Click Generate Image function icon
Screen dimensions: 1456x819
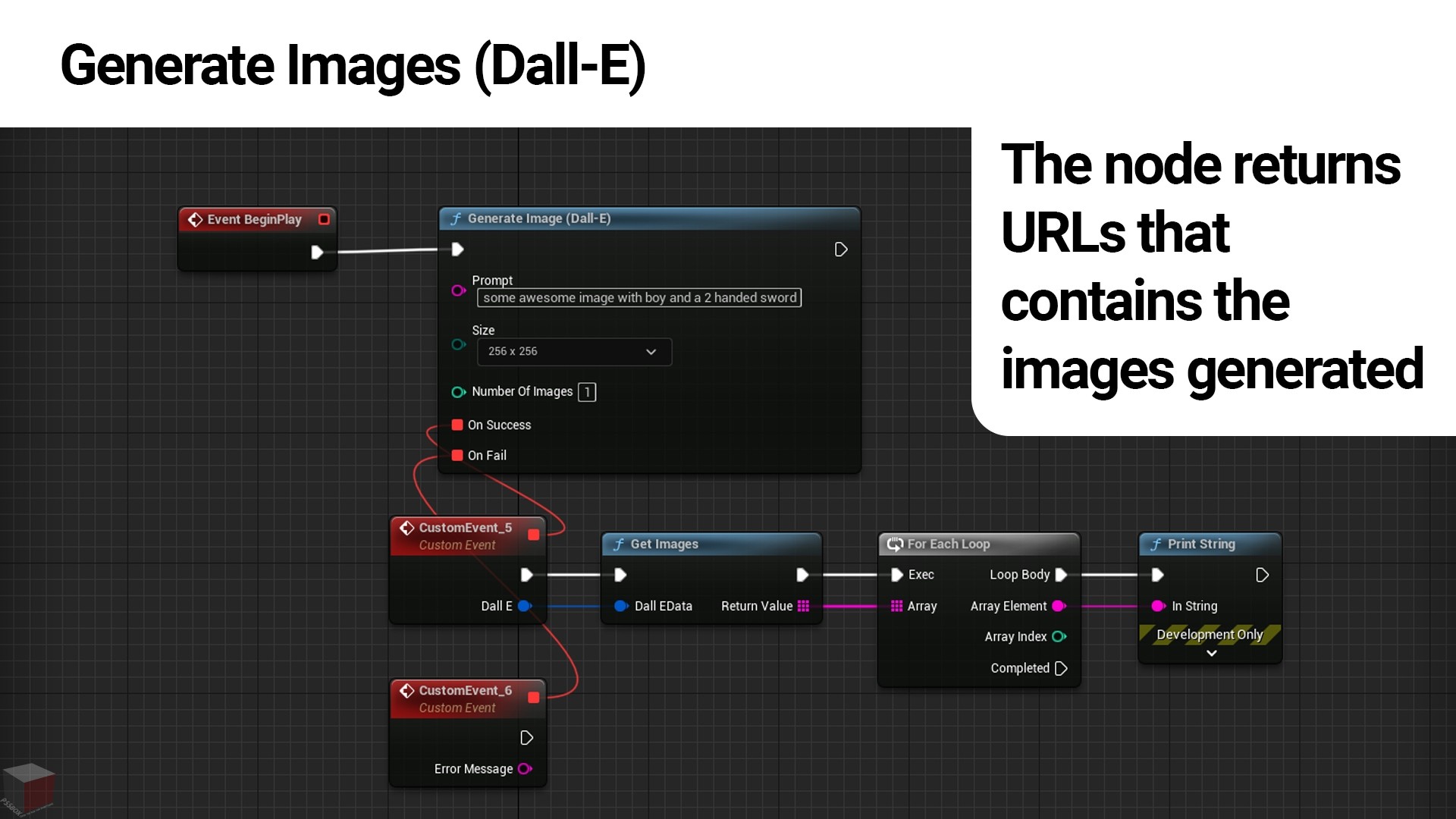pos(456,218)
